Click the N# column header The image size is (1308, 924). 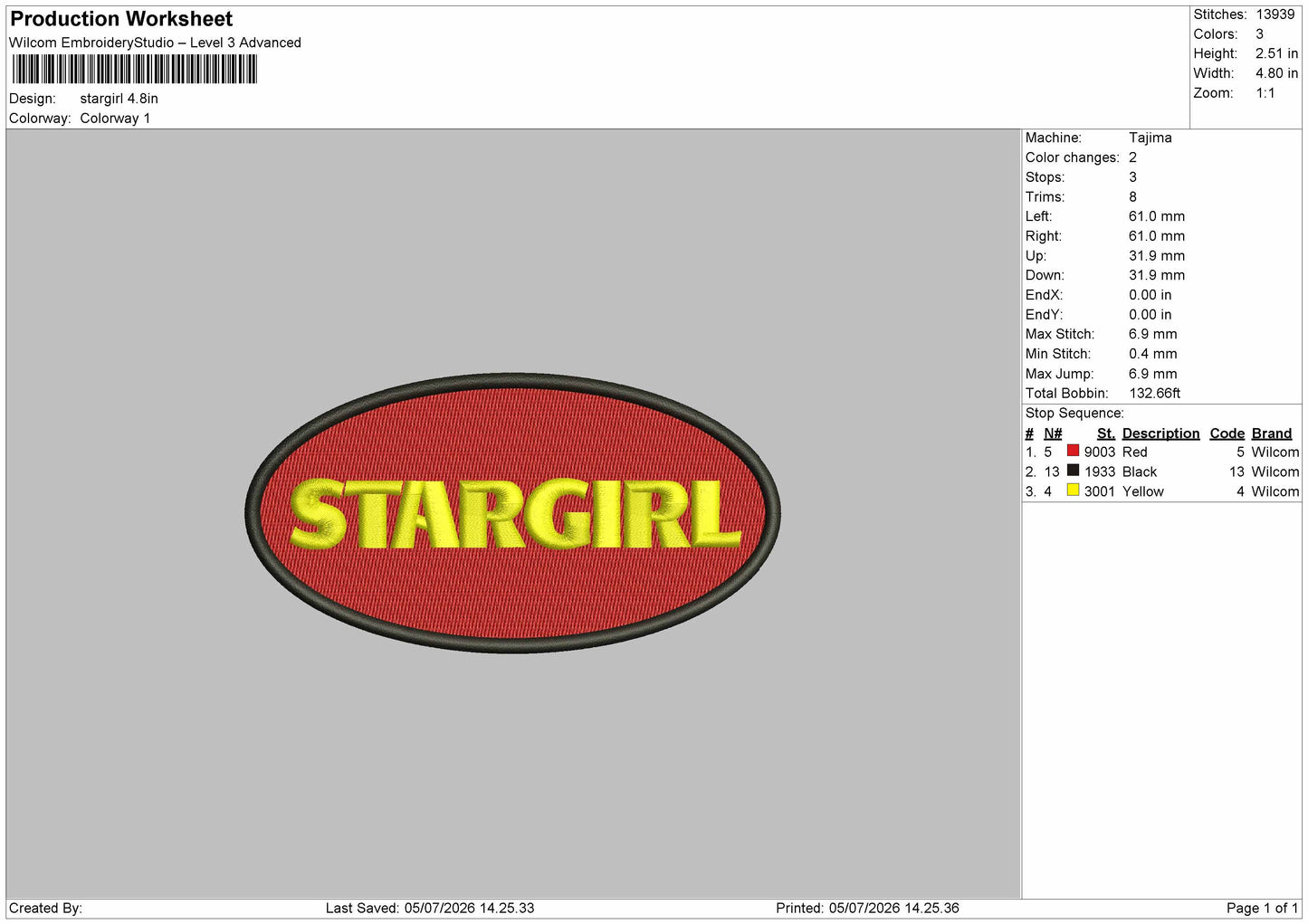(1053, 433)
